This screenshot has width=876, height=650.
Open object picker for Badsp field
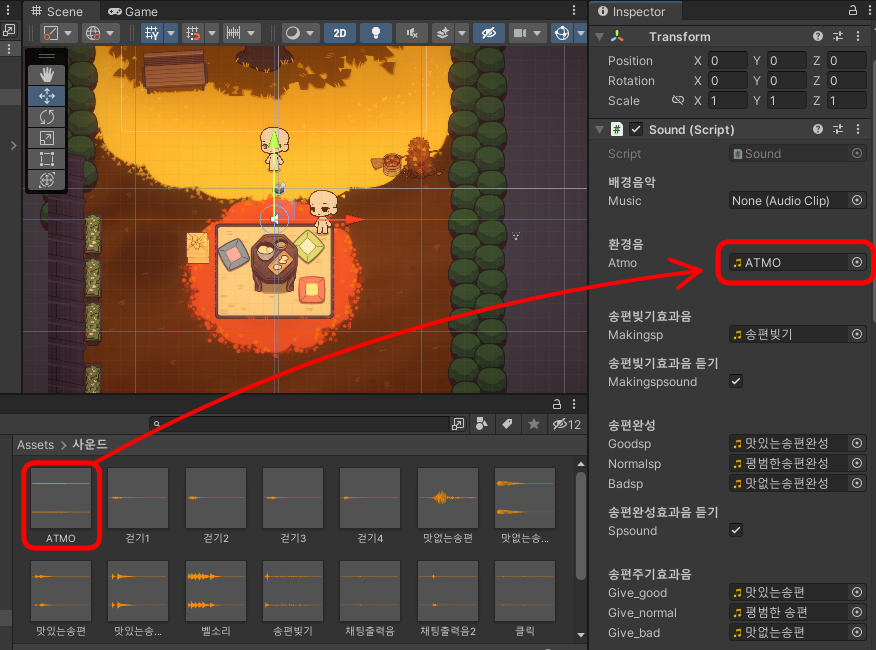coord(857,483)
